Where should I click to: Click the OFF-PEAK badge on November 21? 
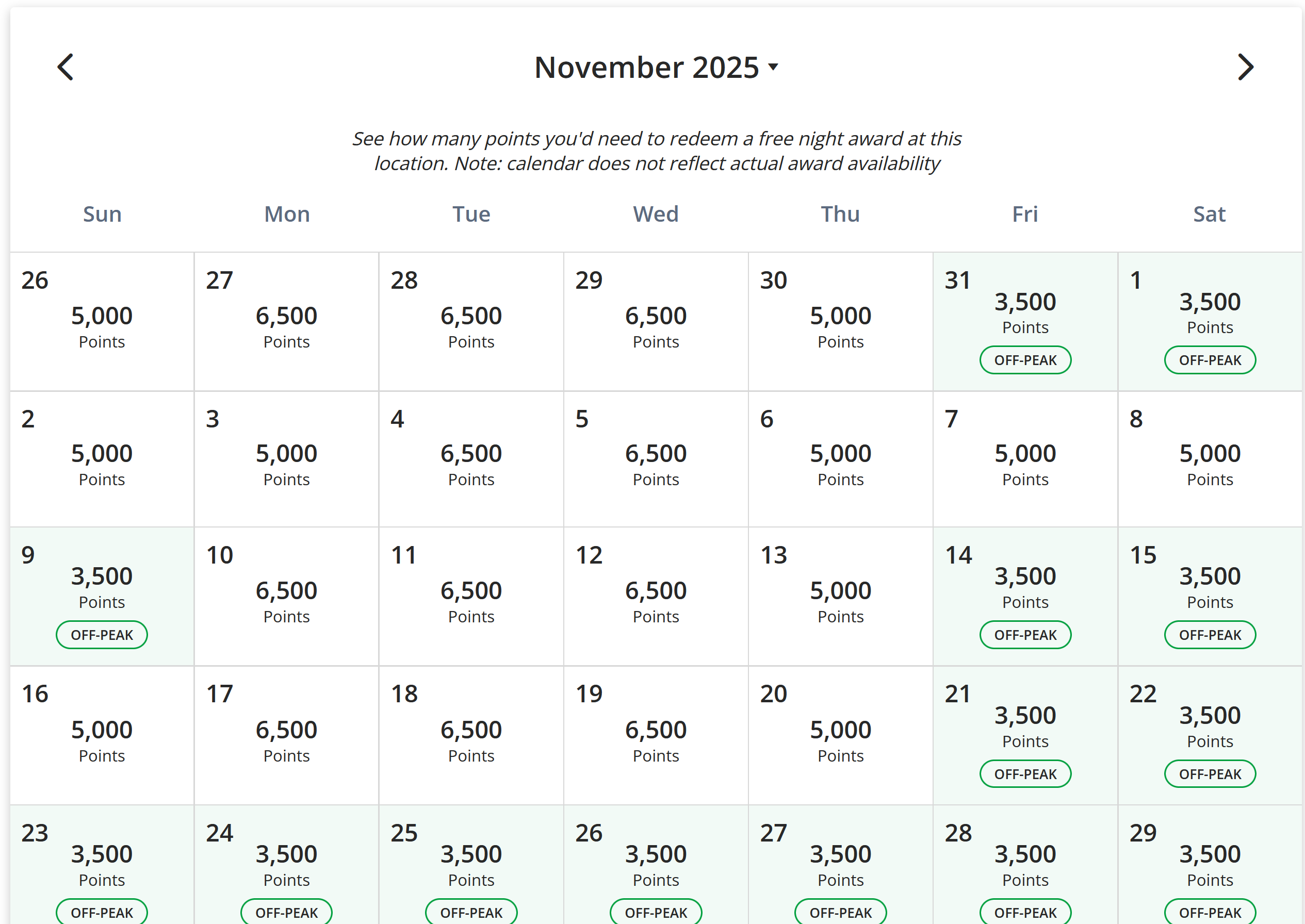(x=1024, y=774)
